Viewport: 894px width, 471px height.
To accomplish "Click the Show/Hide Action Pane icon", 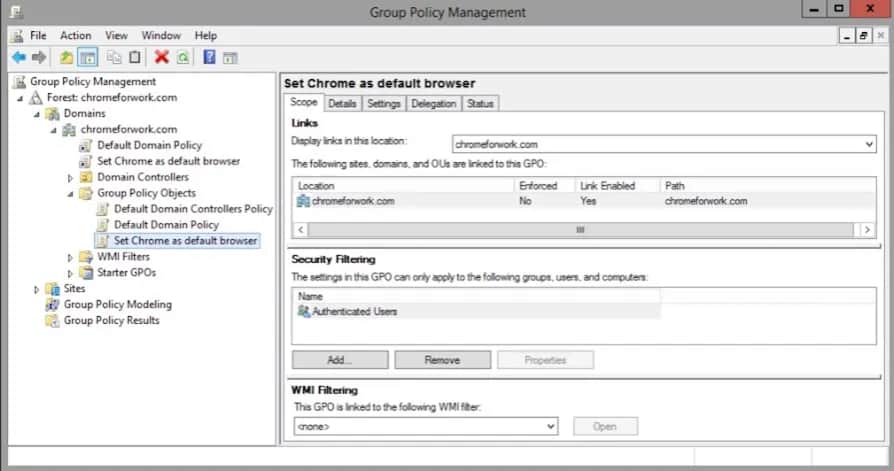I will click(x=230, y=57).
